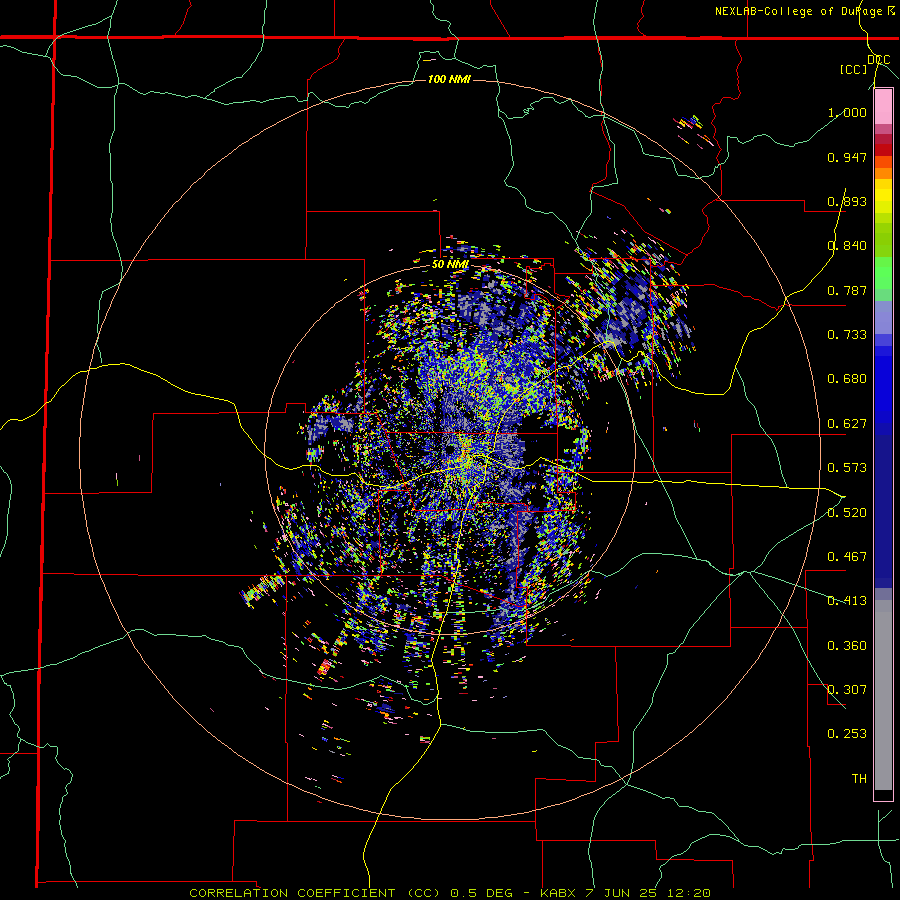Select the 0.733 scale value

point(847,335)
